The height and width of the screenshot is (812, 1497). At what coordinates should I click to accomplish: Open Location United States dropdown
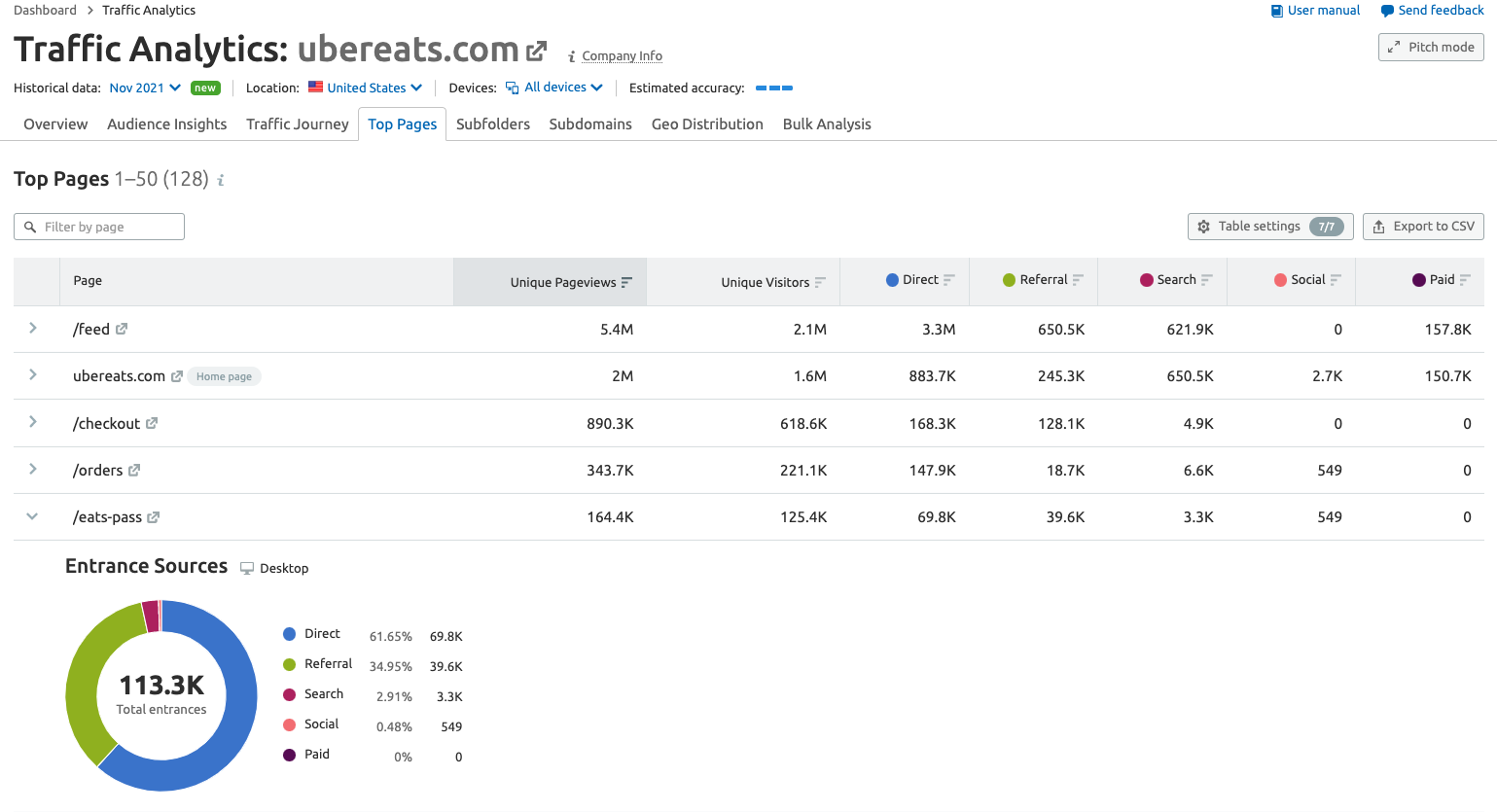[x=365, y=88]
